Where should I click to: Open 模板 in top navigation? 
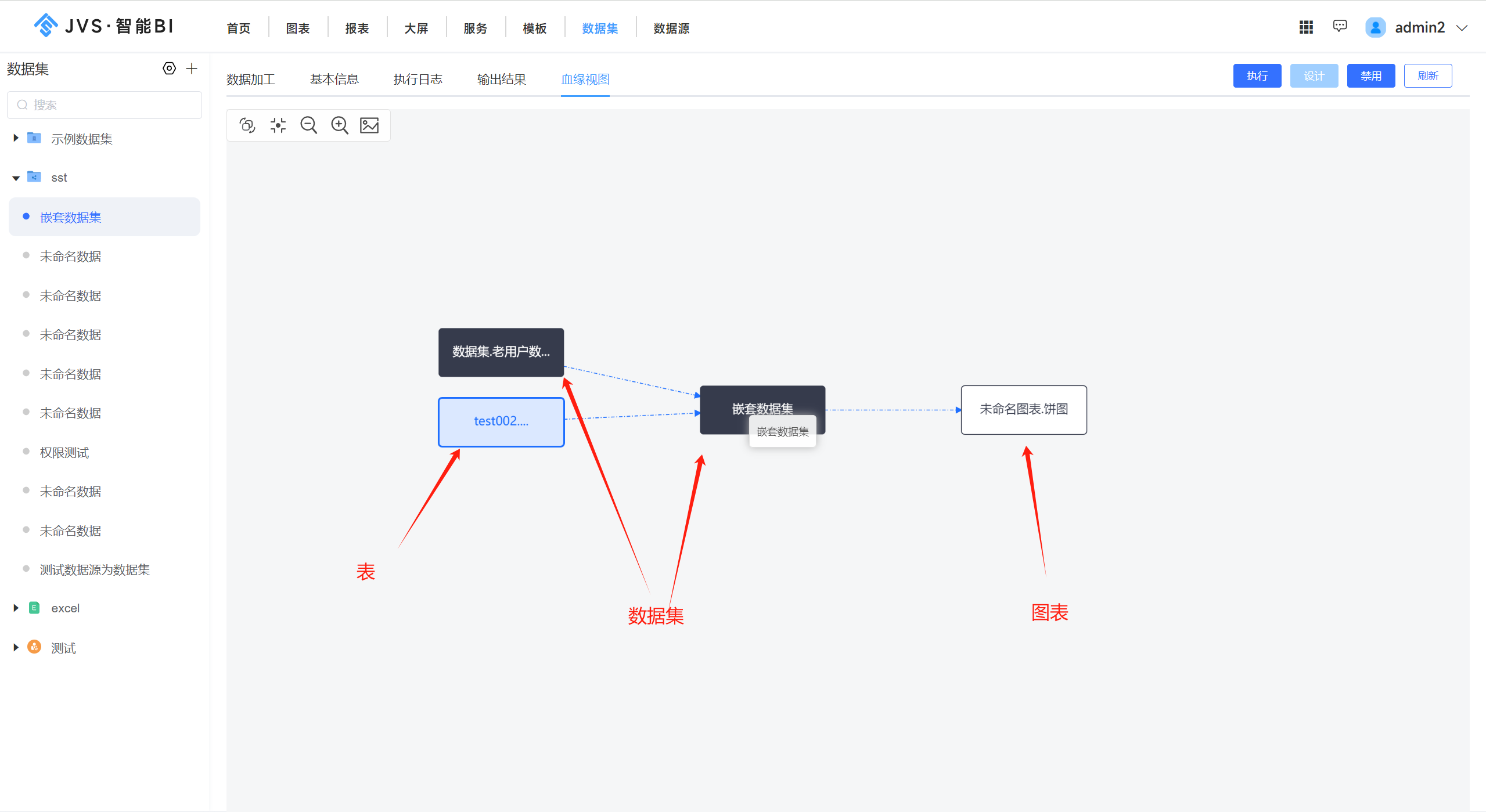pos(535,28)
